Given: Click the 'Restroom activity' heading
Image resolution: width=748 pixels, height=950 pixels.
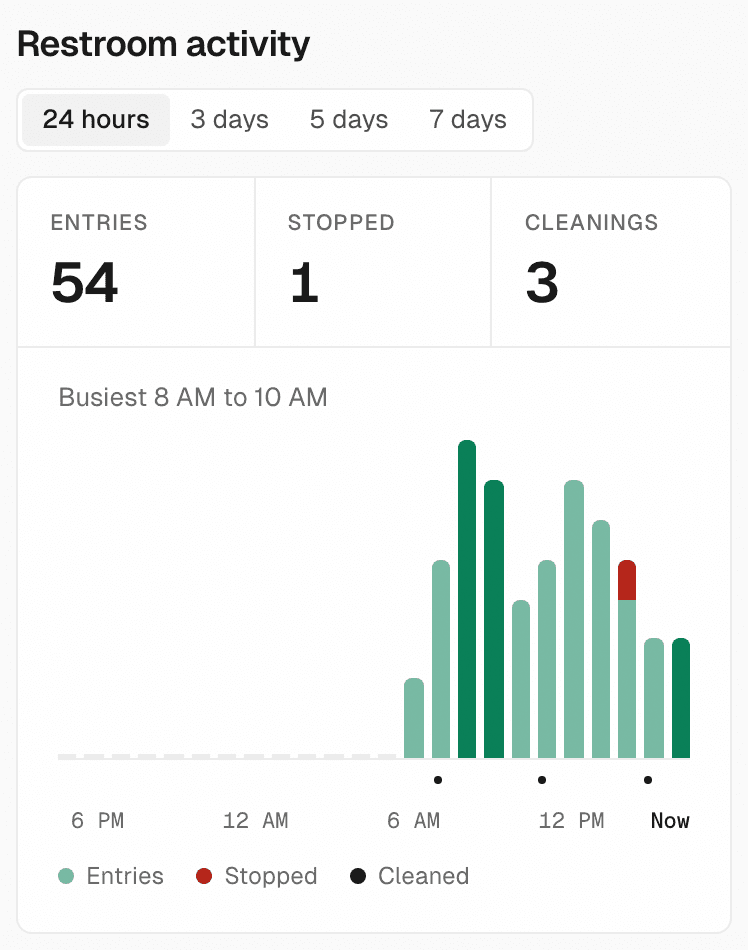Looking at the screenshot, I should [x=164, y=44].
